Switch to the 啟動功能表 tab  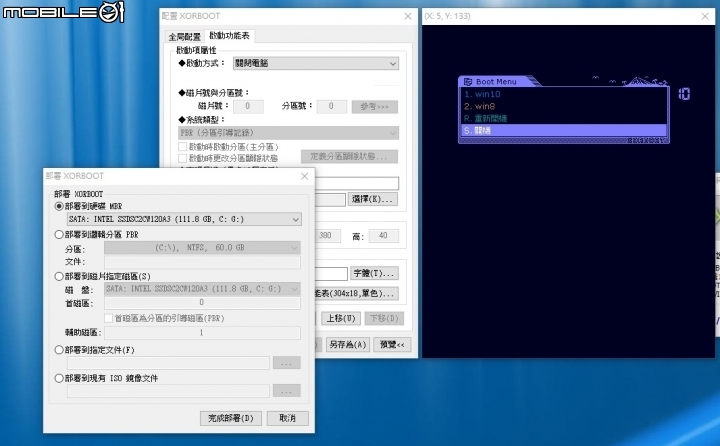pos(229,35)
